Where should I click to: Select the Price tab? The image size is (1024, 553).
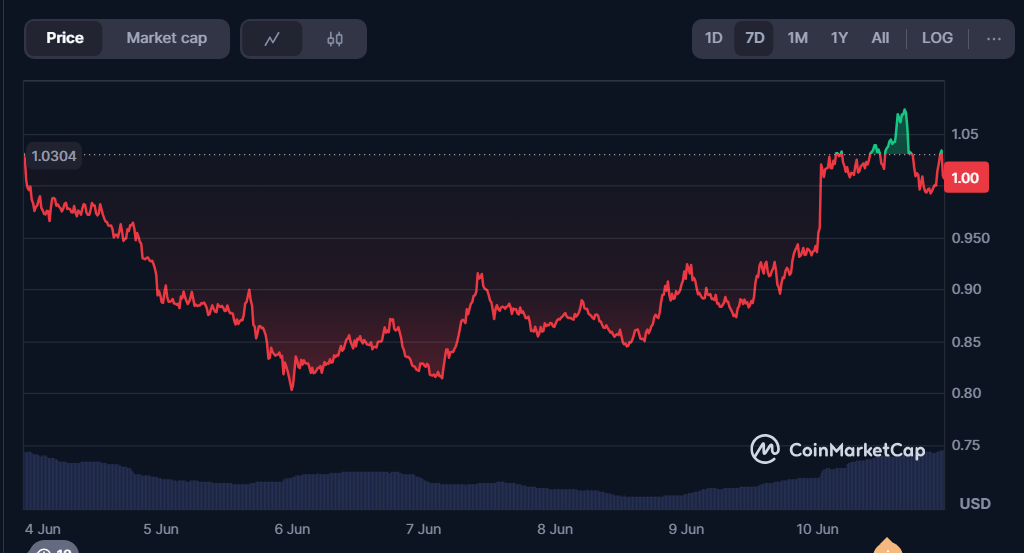pyautogui.click(x=65, y=38)
